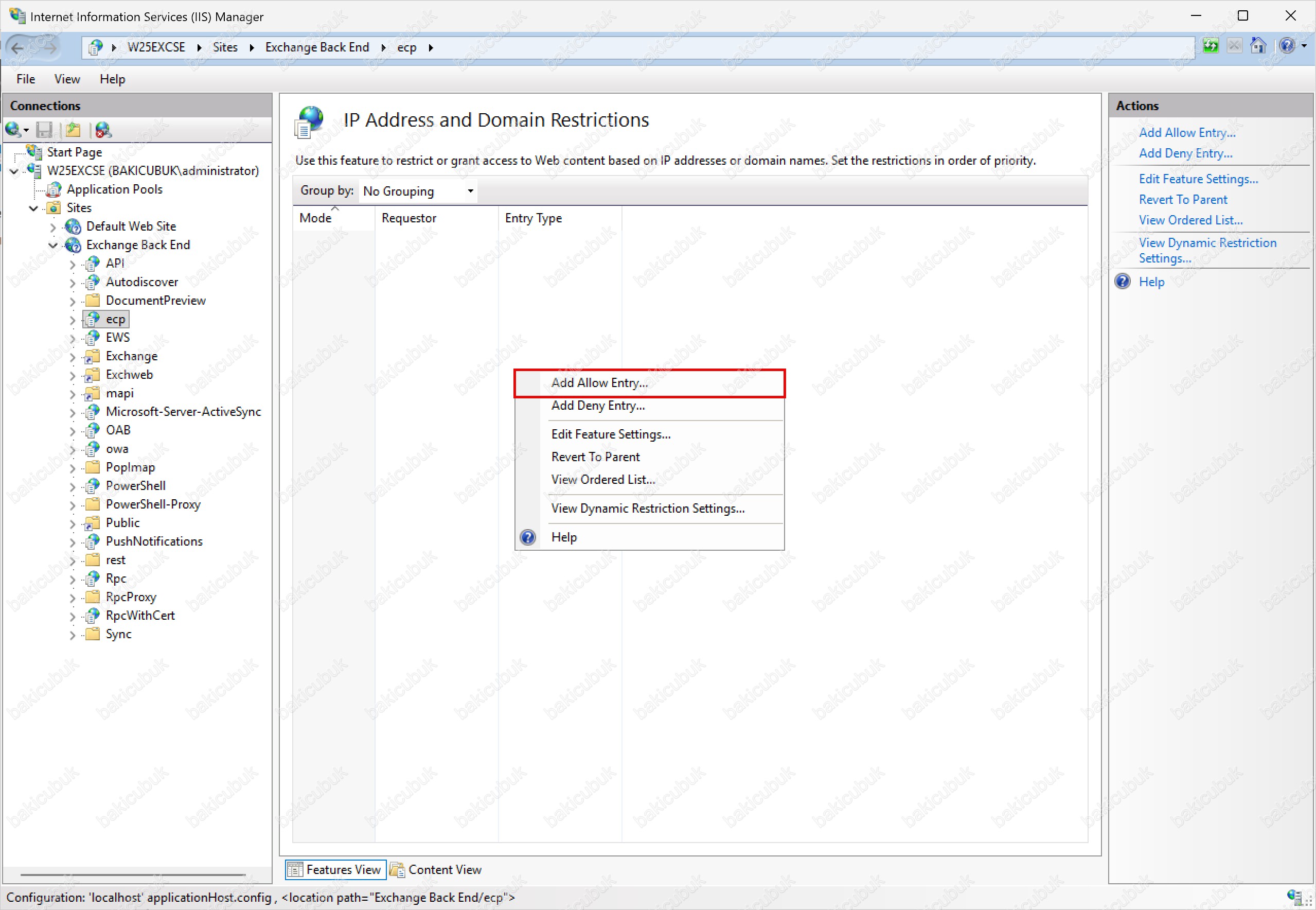Open the View menu in menu bar
The height and width of the screenshot is (910, 1316).
click(67, 79)
